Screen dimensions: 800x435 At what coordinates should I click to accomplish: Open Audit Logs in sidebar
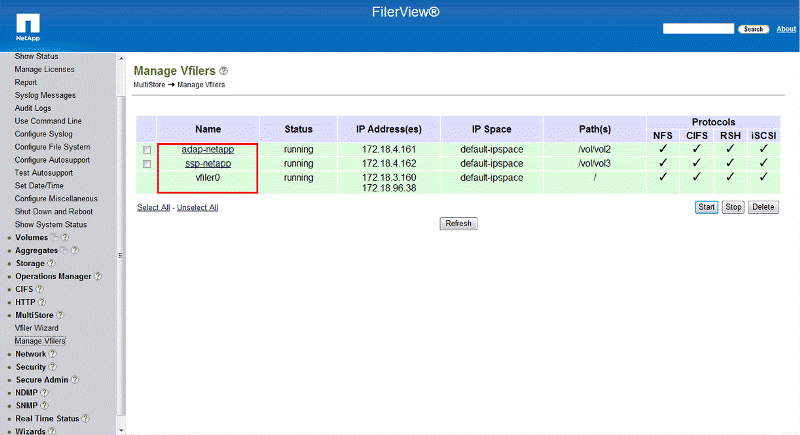tap(33, 108)
